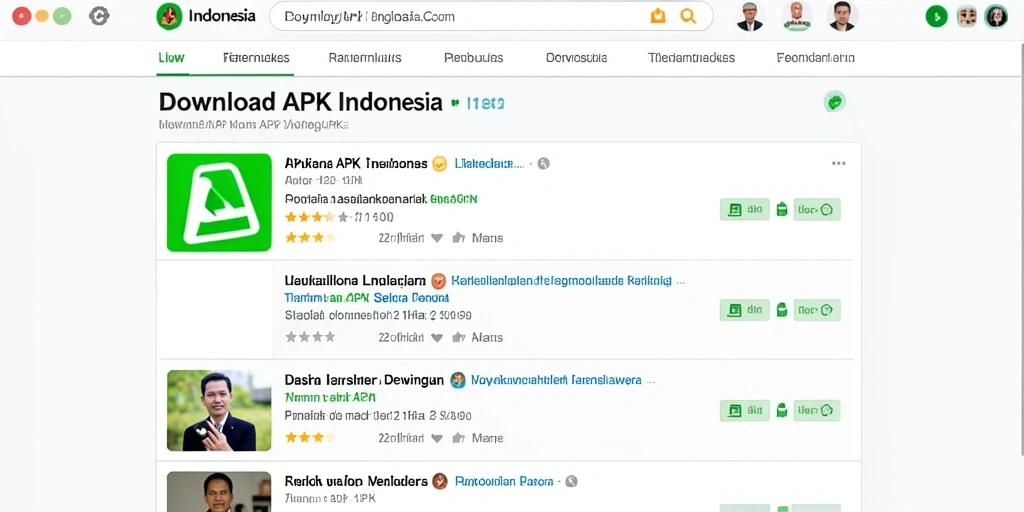This screenshot has width=1024, height=512.
Task: Click the like heart icon in the Dasta Iarrsiner row
Action: [x=437, y=438]
